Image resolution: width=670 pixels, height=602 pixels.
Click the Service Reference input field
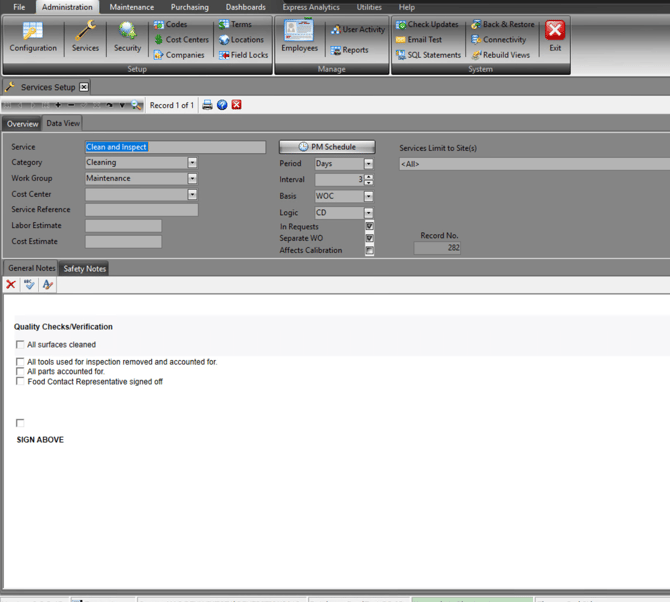[141, 211]
